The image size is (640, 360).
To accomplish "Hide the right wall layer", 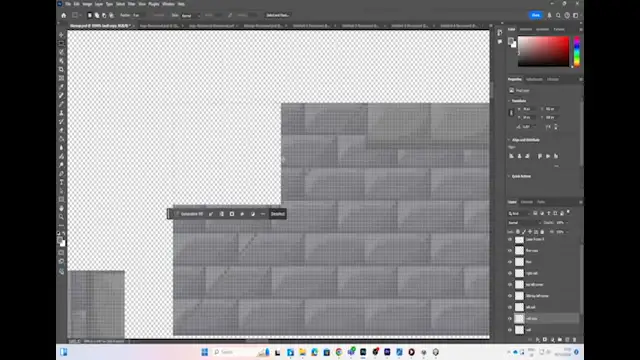I will point(510,273).
